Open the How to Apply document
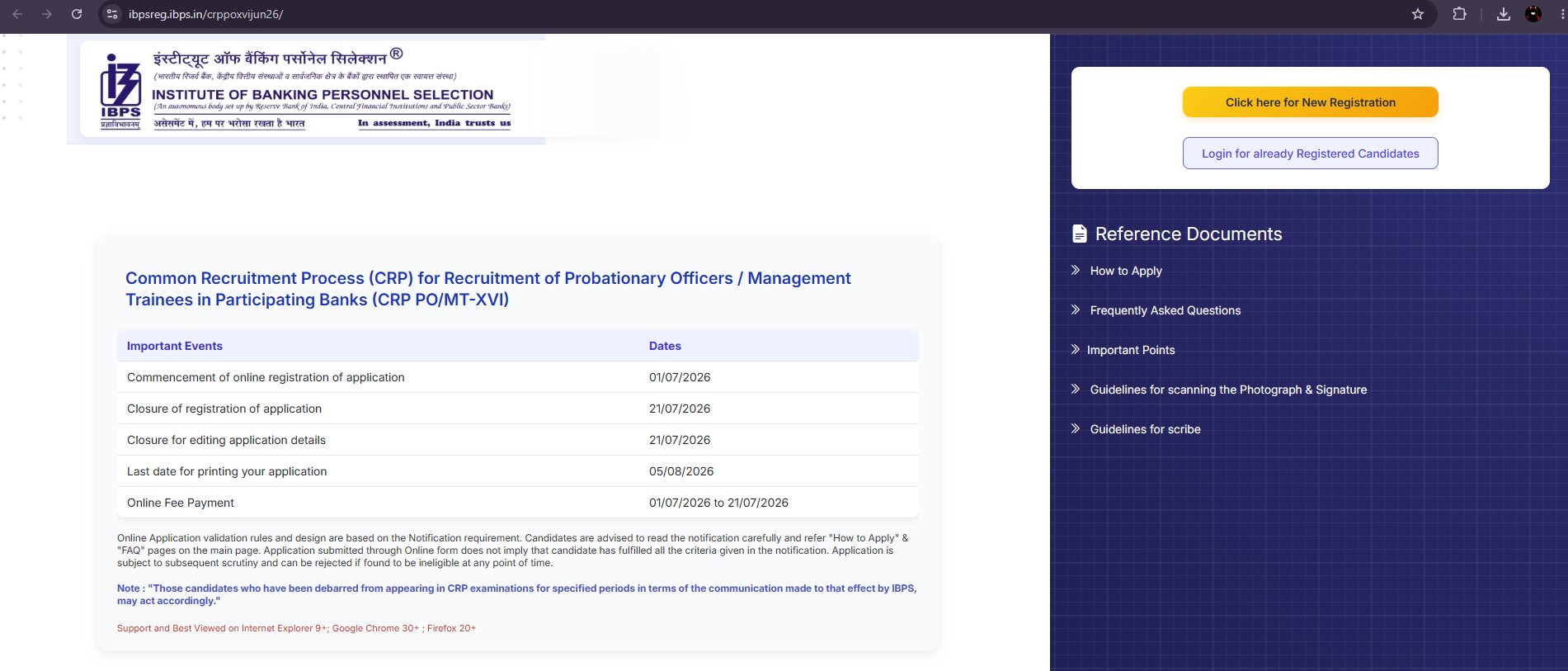This screenshot has height=671, width=1568. click(1126, 271)
